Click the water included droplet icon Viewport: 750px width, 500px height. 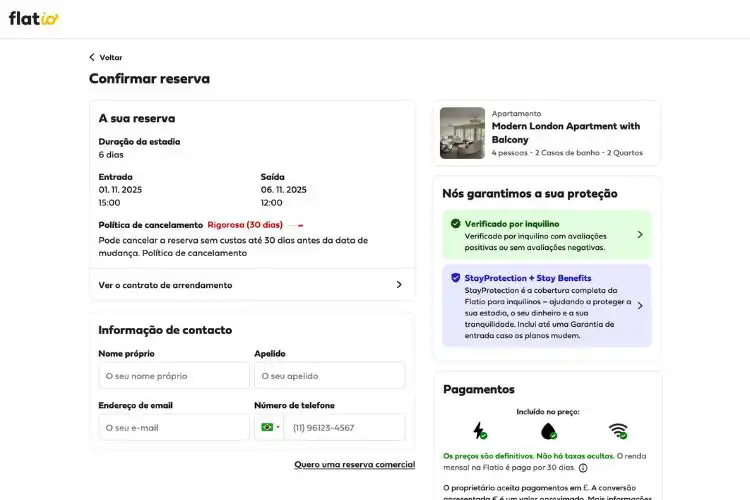[549, 431]
